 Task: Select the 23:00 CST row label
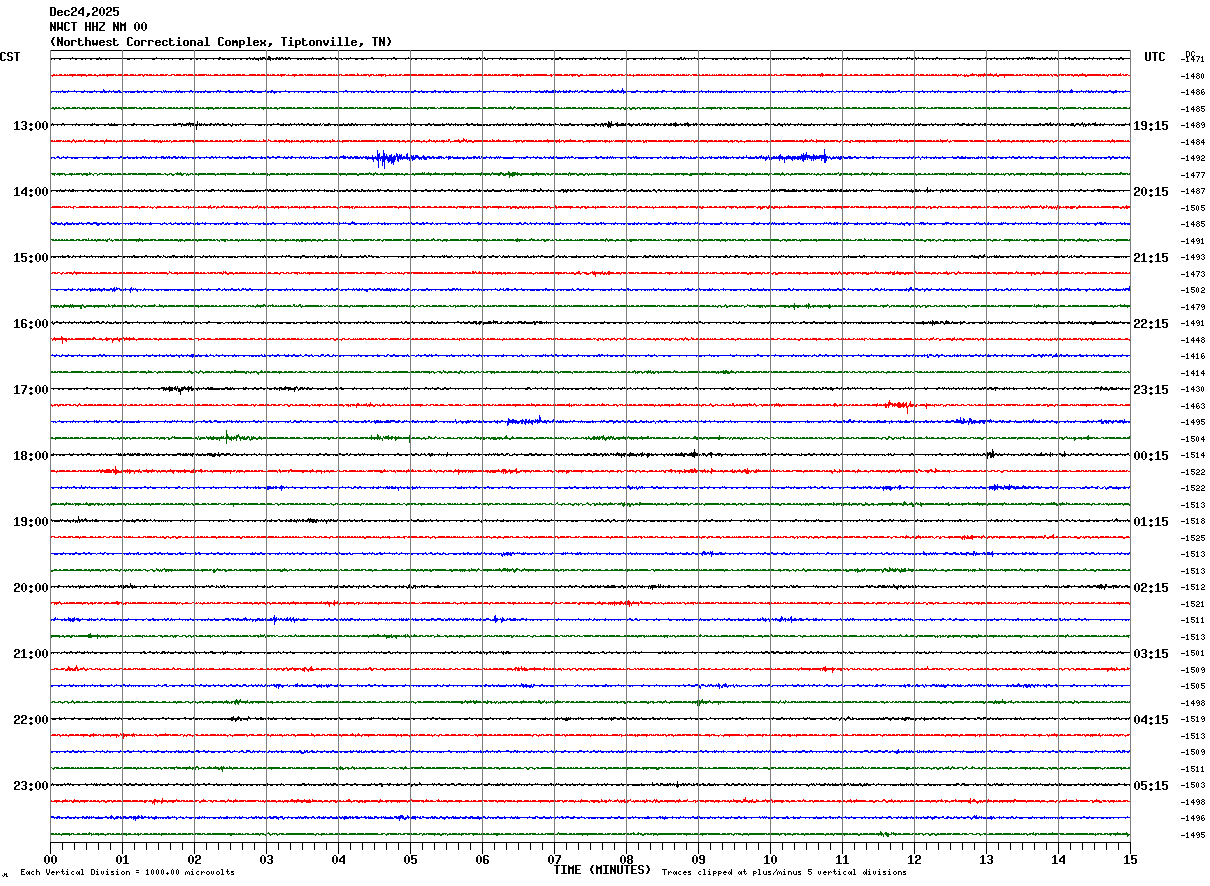click(x=30, y=786)
